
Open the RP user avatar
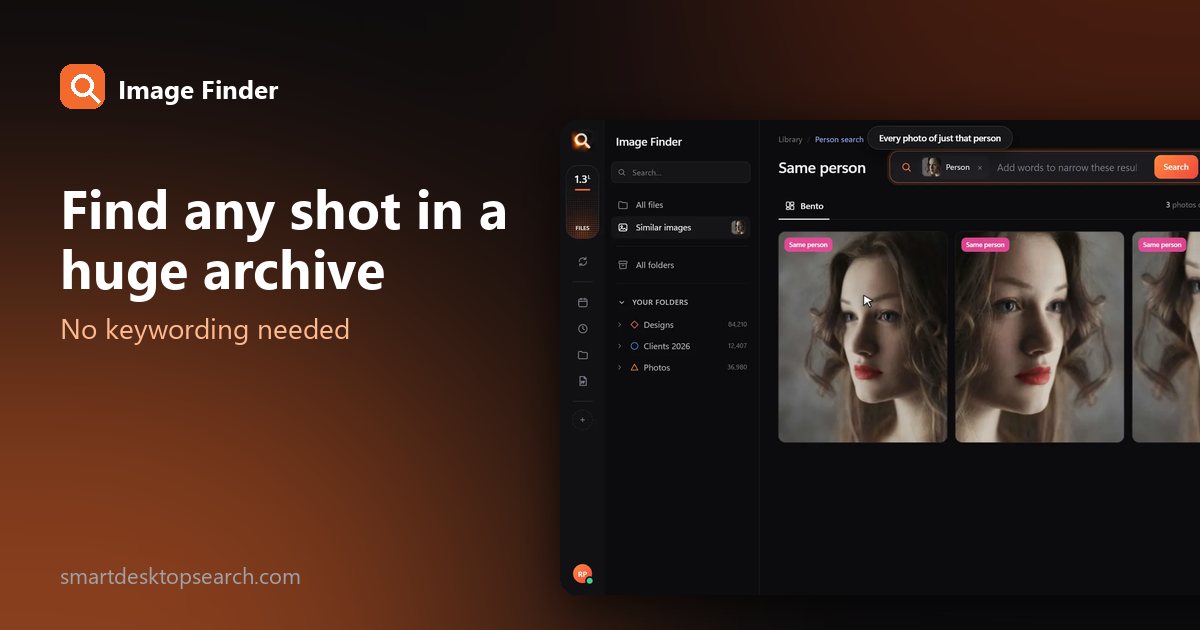(582, 574)
